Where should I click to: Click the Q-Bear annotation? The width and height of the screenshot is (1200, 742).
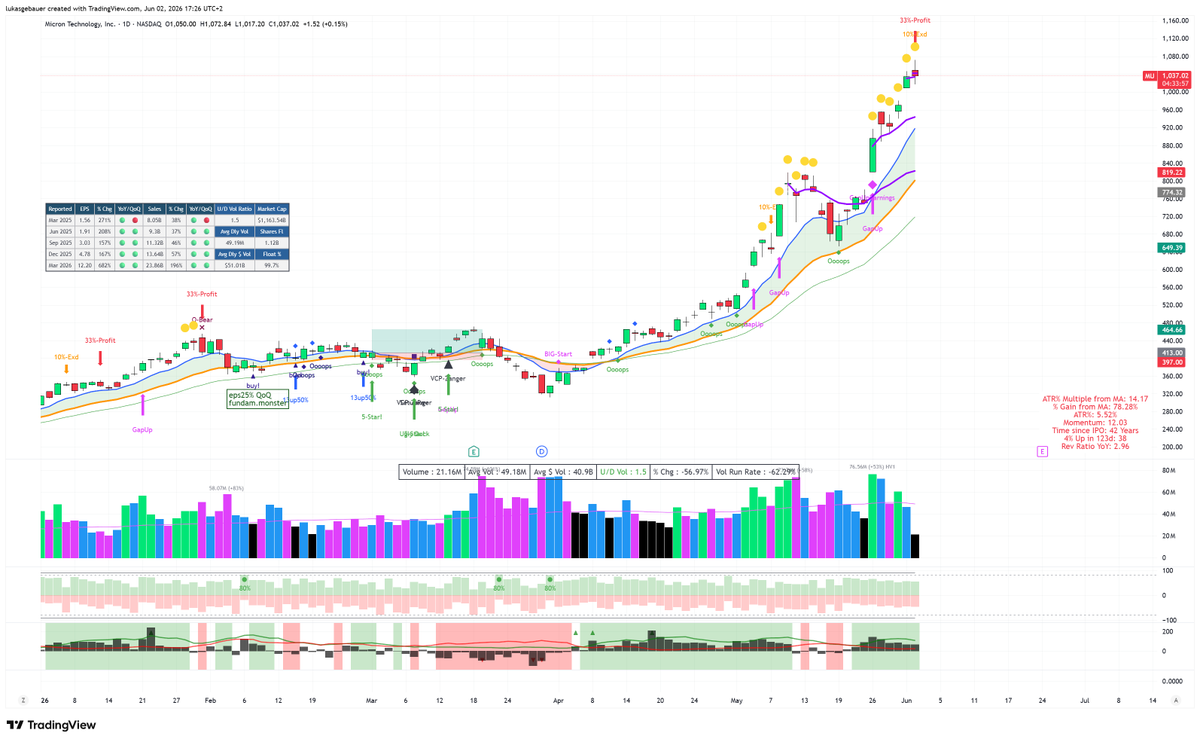(202, 320)
